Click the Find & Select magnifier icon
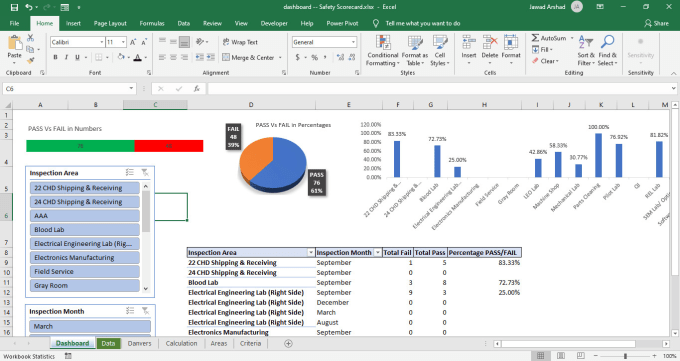The height and width of the screenshot is (361, 680). (x=607, y=43)
